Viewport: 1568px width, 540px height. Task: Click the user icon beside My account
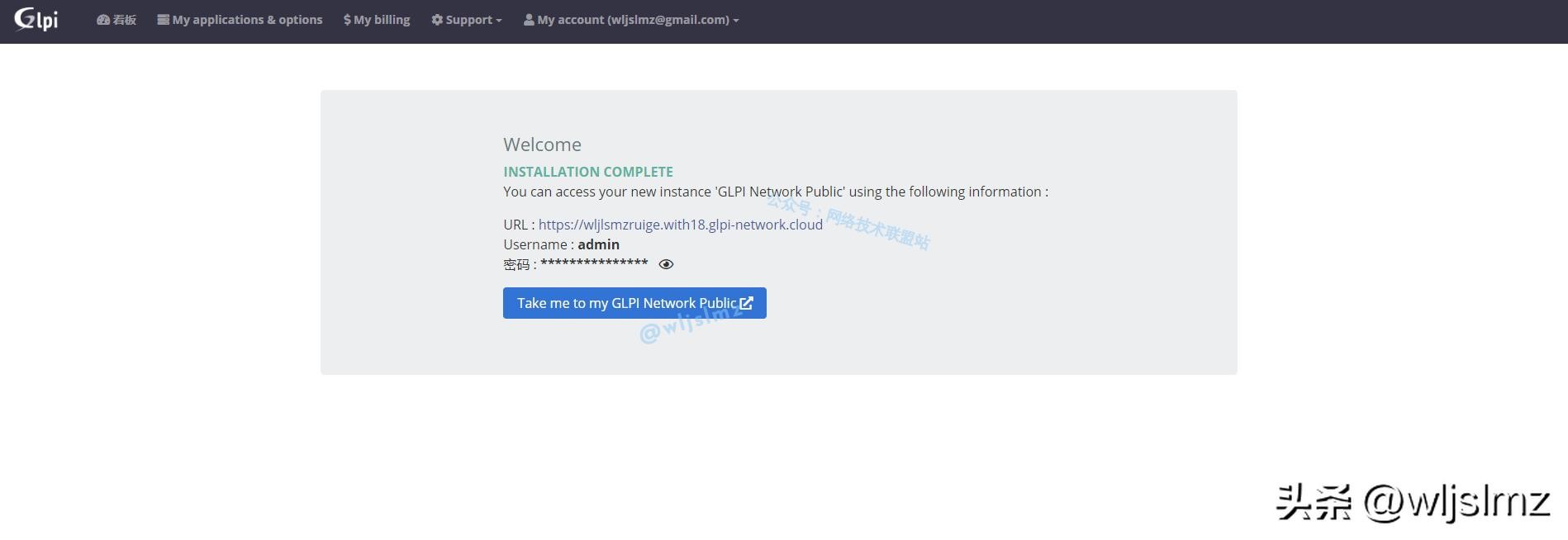pyautogui.click(x=529, y=20)
